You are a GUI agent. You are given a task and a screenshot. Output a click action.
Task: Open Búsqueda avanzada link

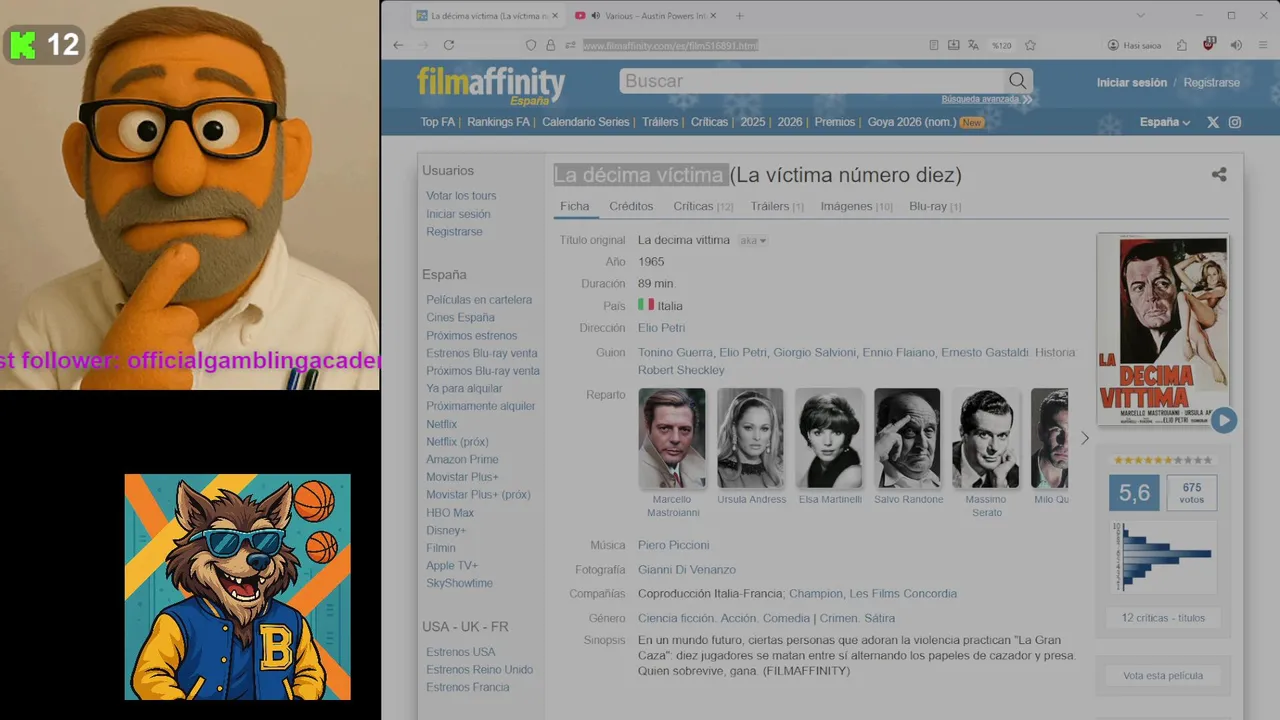[986, 99]
